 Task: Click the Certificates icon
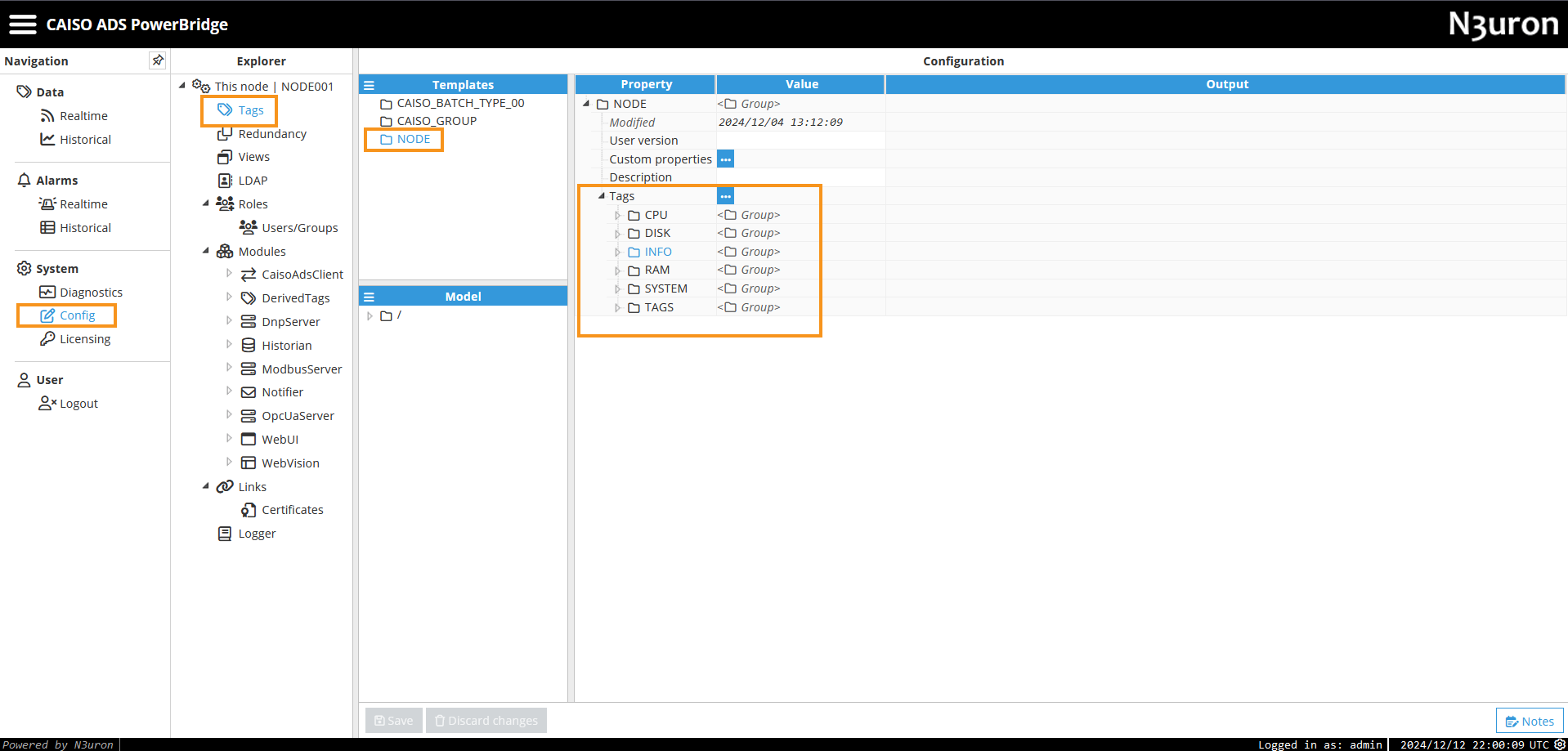coord(249,510)
